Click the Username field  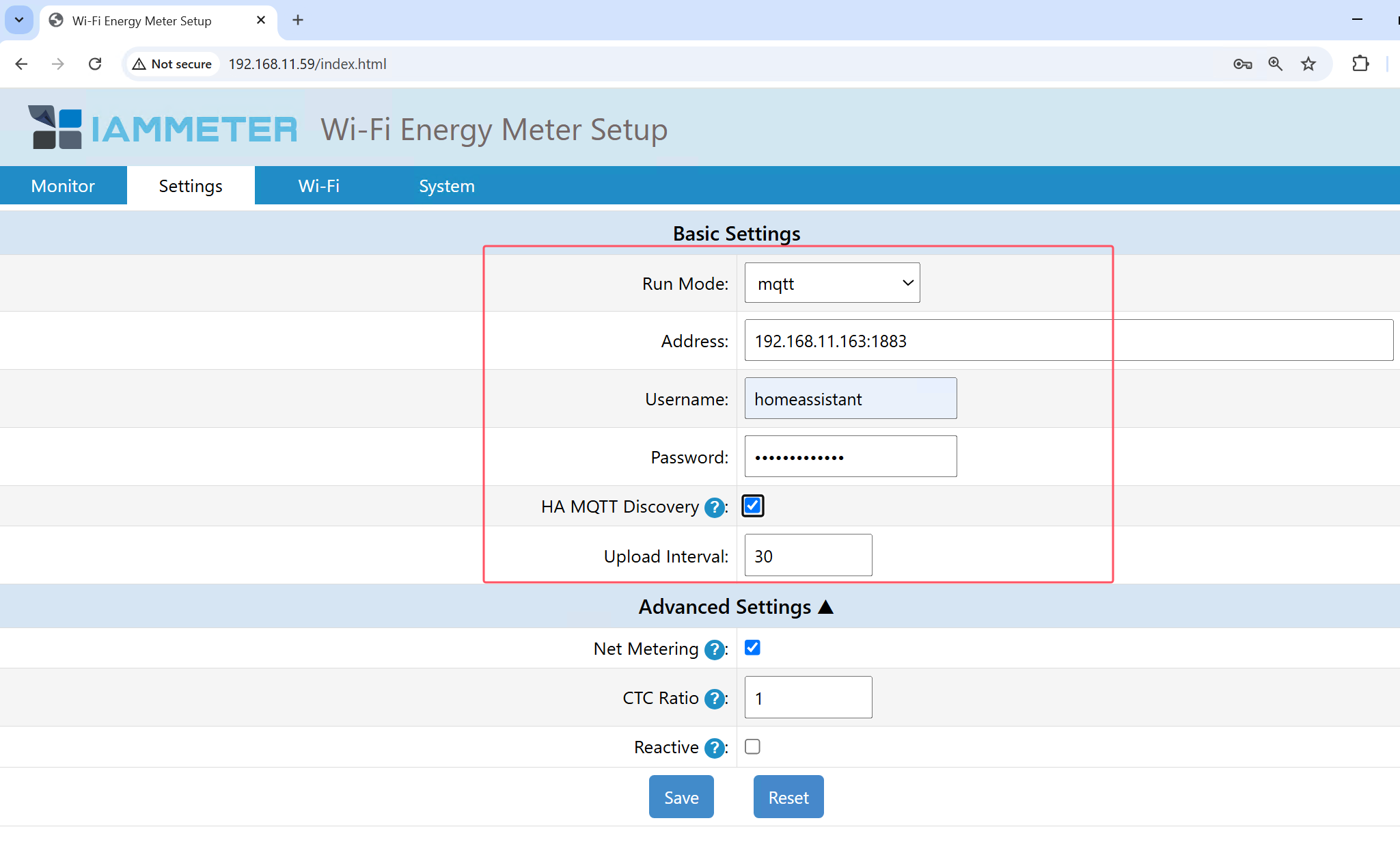(851, 398)
